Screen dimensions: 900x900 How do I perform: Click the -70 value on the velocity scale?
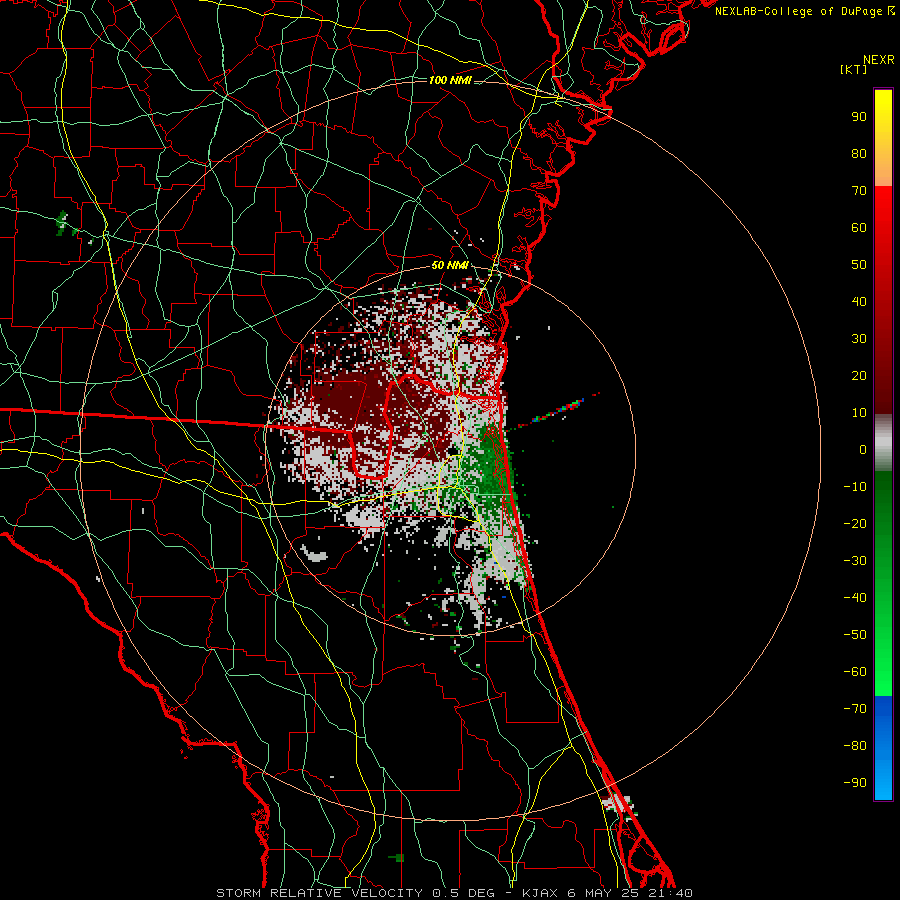pyautogui.click(x=855, y=709)
